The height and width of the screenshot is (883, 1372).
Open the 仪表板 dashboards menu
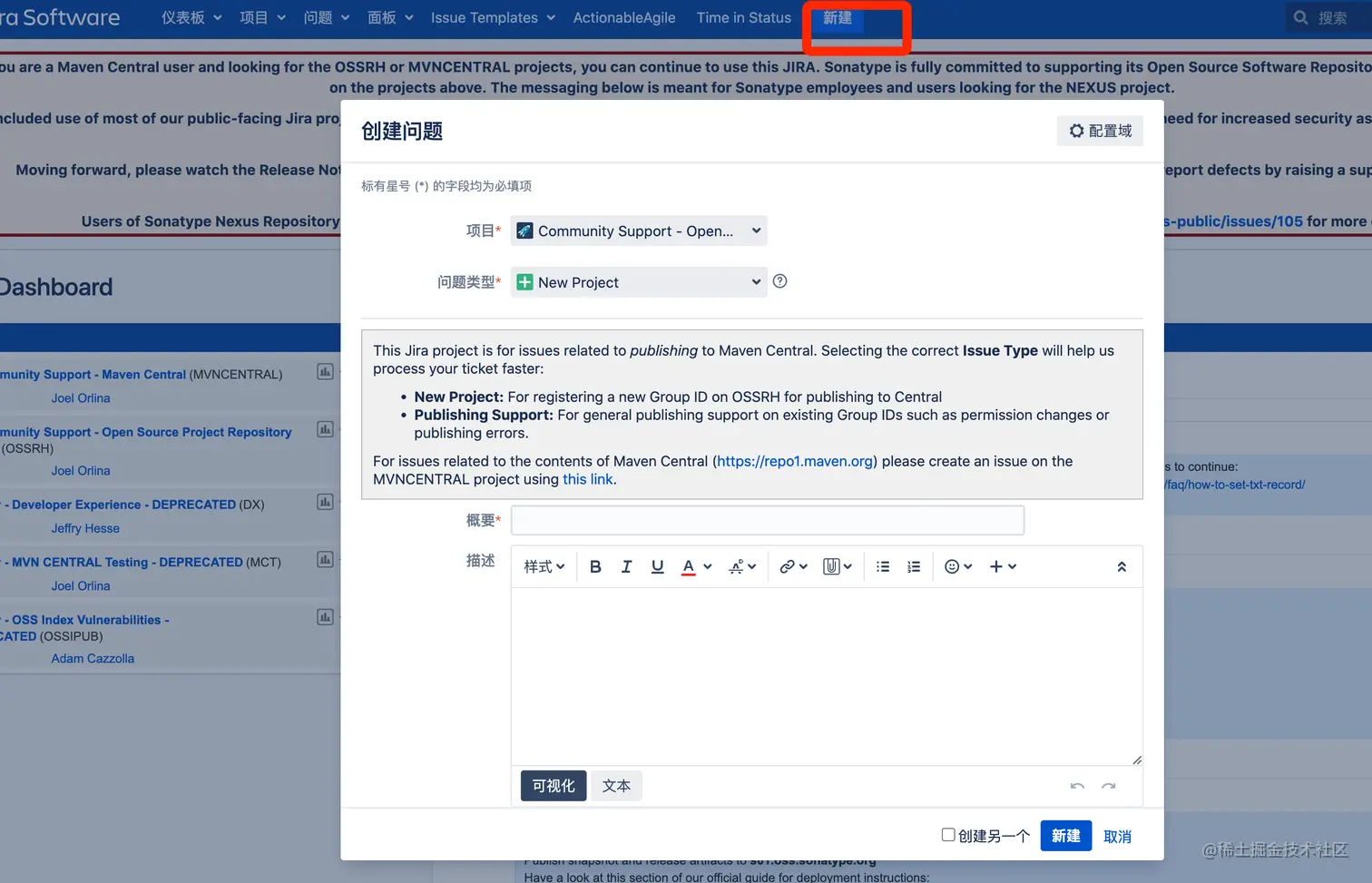pos(191,17)
